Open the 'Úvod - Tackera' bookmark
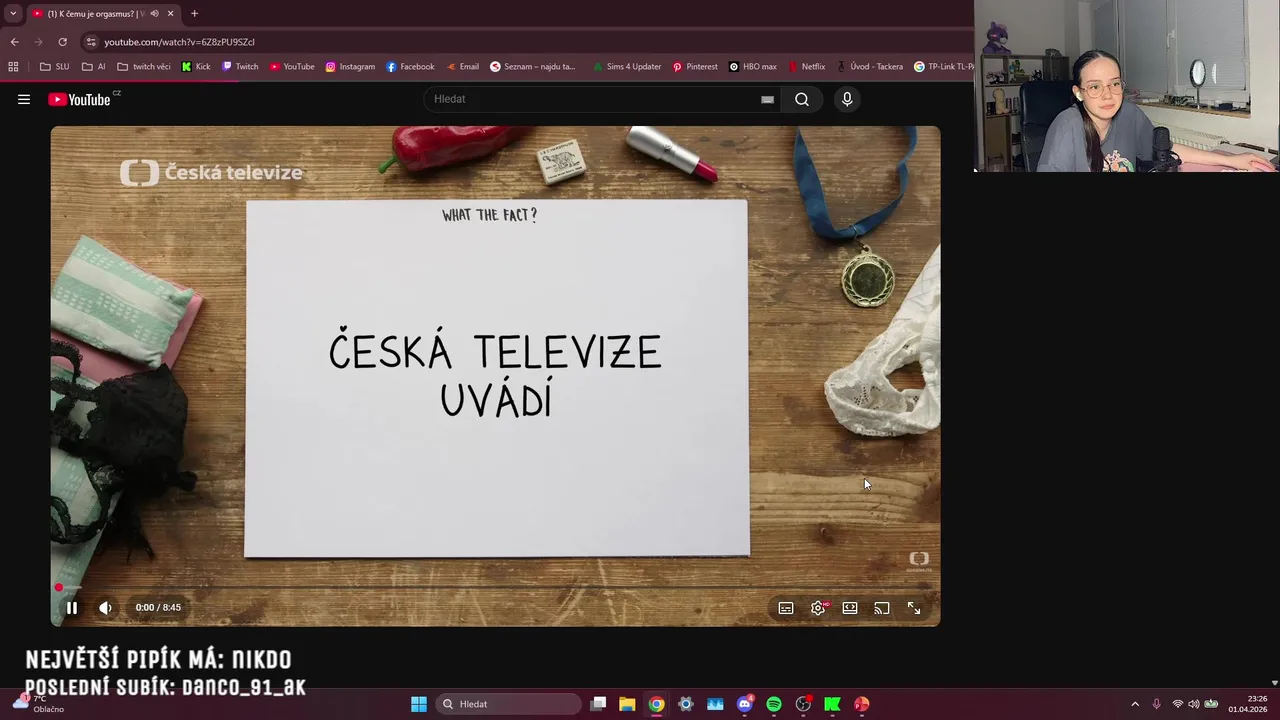The image size is (1280, 720). 869,67
